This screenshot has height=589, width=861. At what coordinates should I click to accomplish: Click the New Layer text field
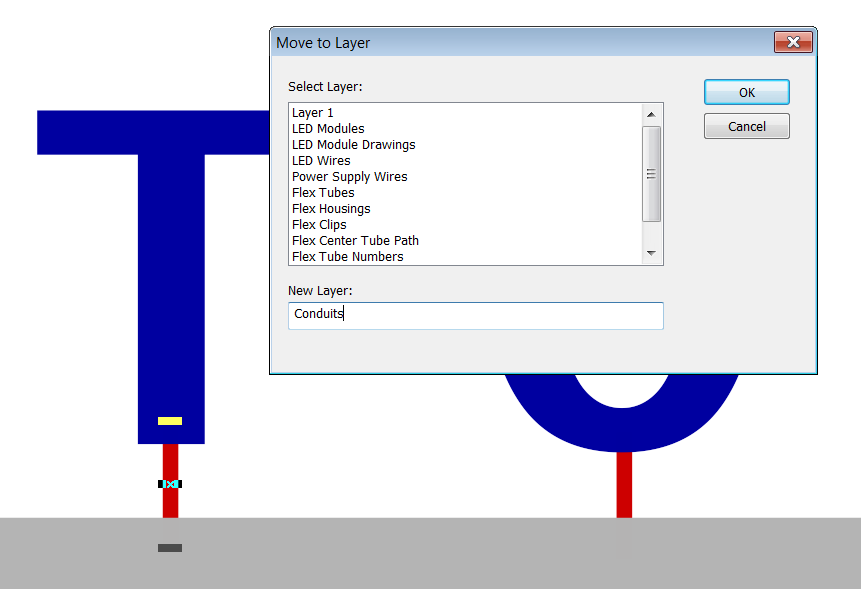[x=475, y=315]
